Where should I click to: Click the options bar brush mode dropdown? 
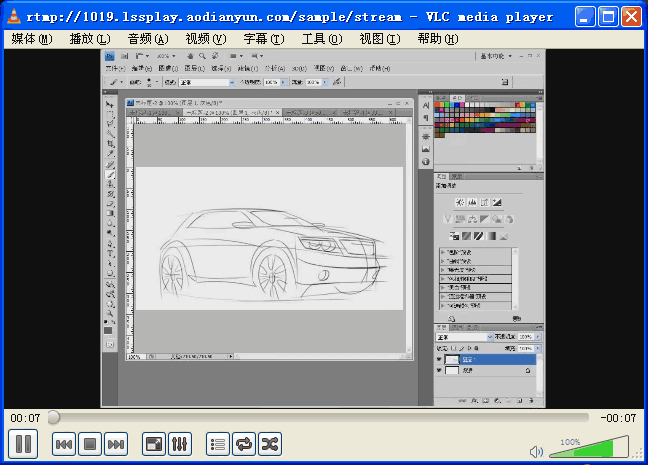(x=207, y=82)
